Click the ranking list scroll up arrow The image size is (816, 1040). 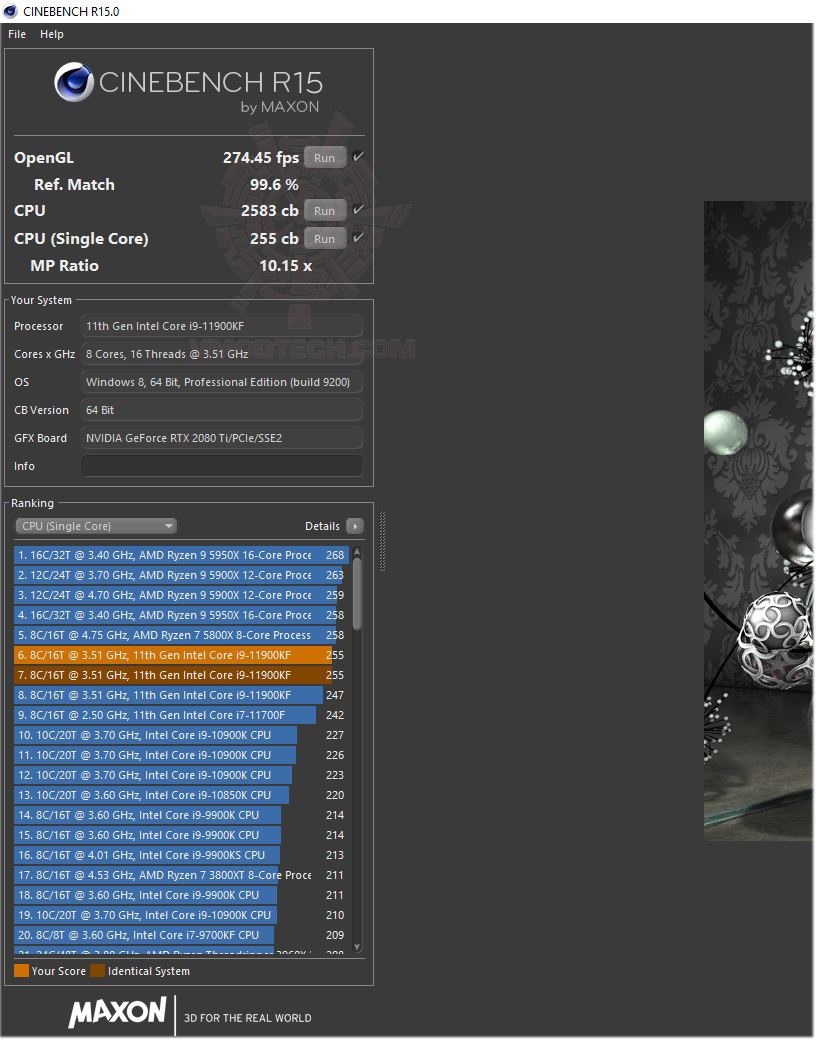pyautogui.click(x=358, y=552)
